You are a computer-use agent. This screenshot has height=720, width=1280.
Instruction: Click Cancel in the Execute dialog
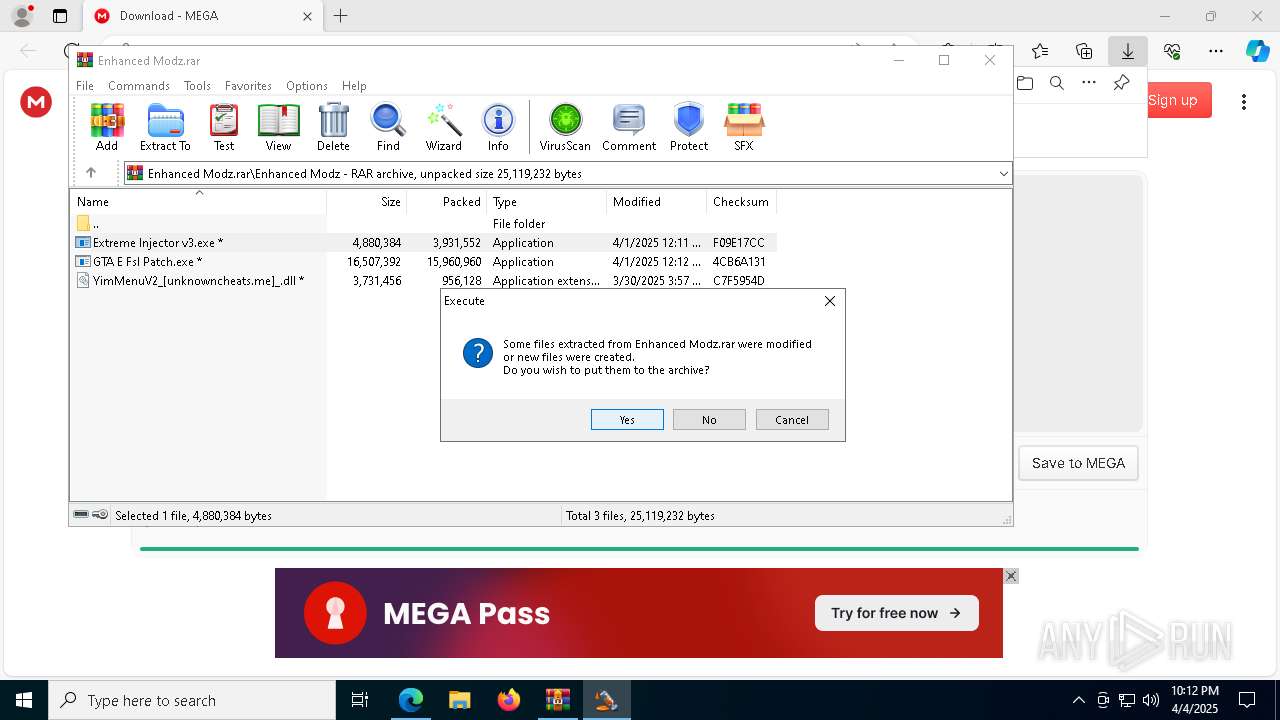(x=792, y=420)
